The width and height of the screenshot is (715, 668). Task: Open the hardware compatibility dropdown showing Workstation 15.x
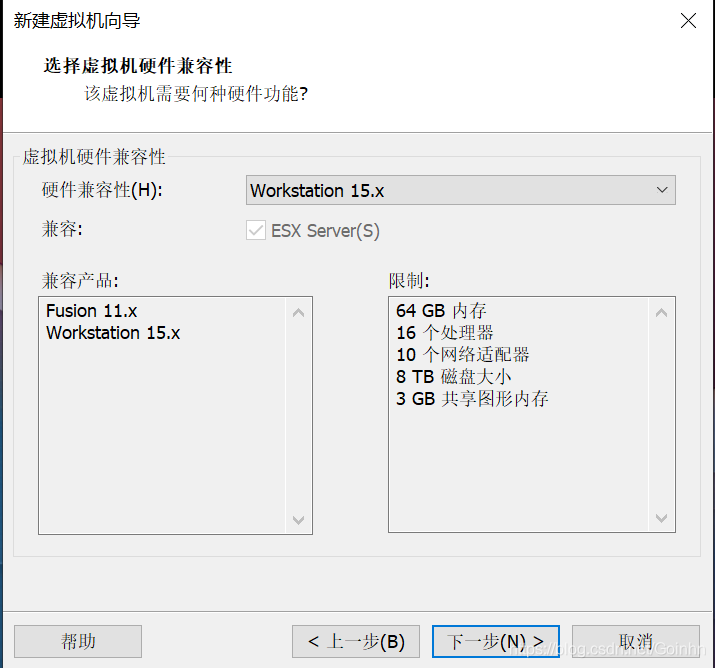(x=461, y=190)
